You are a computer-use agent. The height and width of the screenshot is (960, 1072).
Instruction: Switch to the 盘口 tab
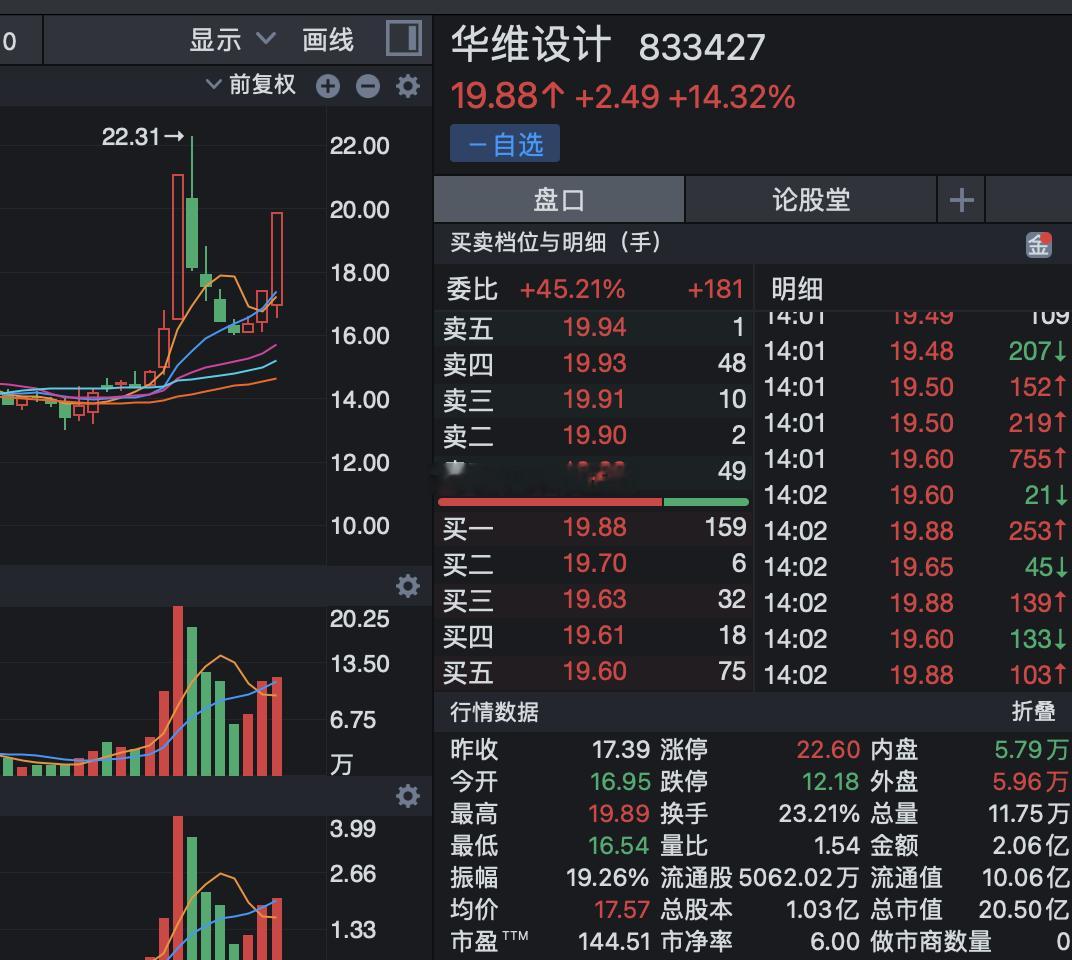[x=559, y=200]
